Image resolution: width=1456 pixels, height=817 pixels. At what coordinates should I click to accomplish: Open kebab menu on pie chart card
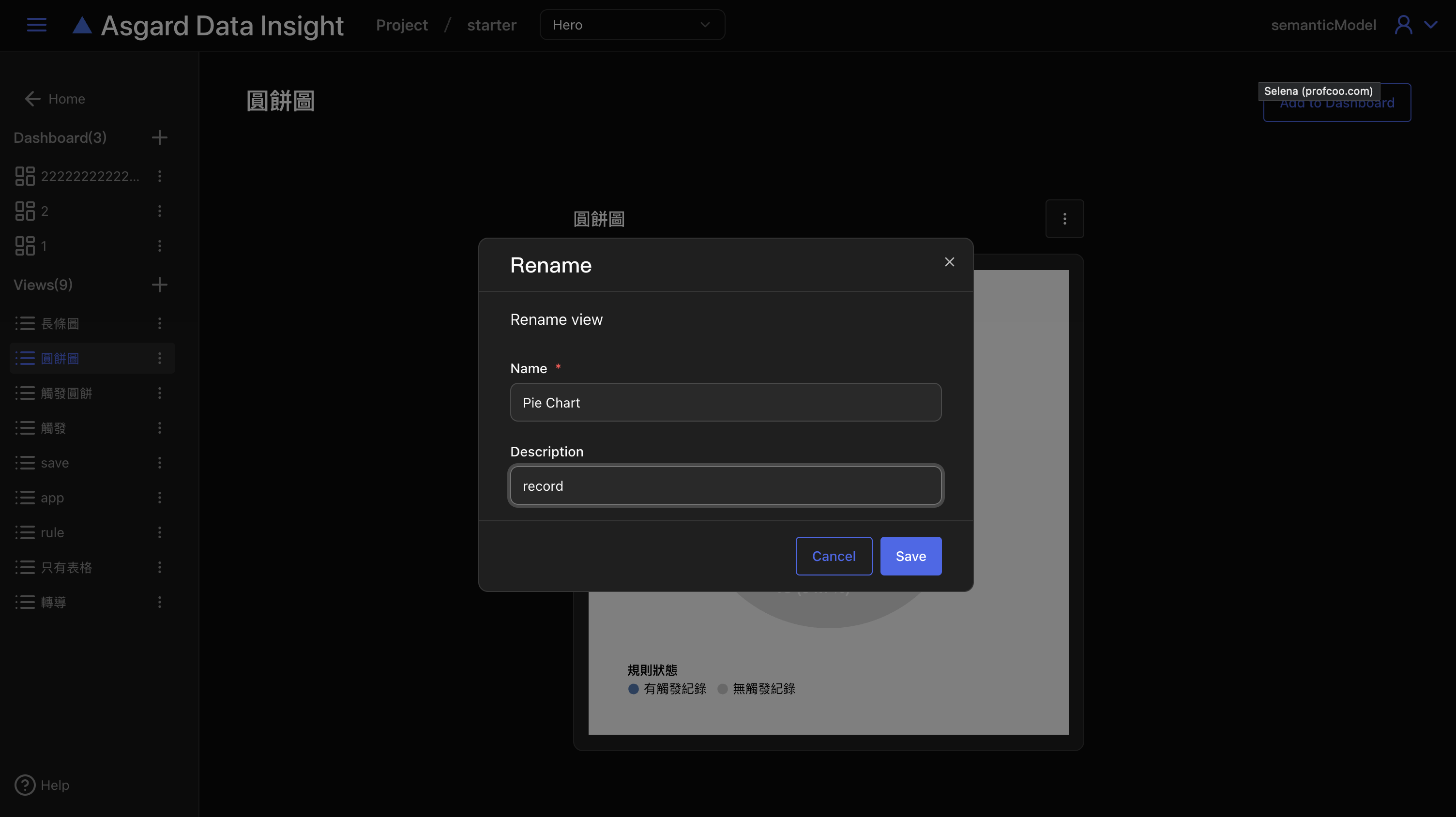pyautogui.click(x=1064, y=219)
